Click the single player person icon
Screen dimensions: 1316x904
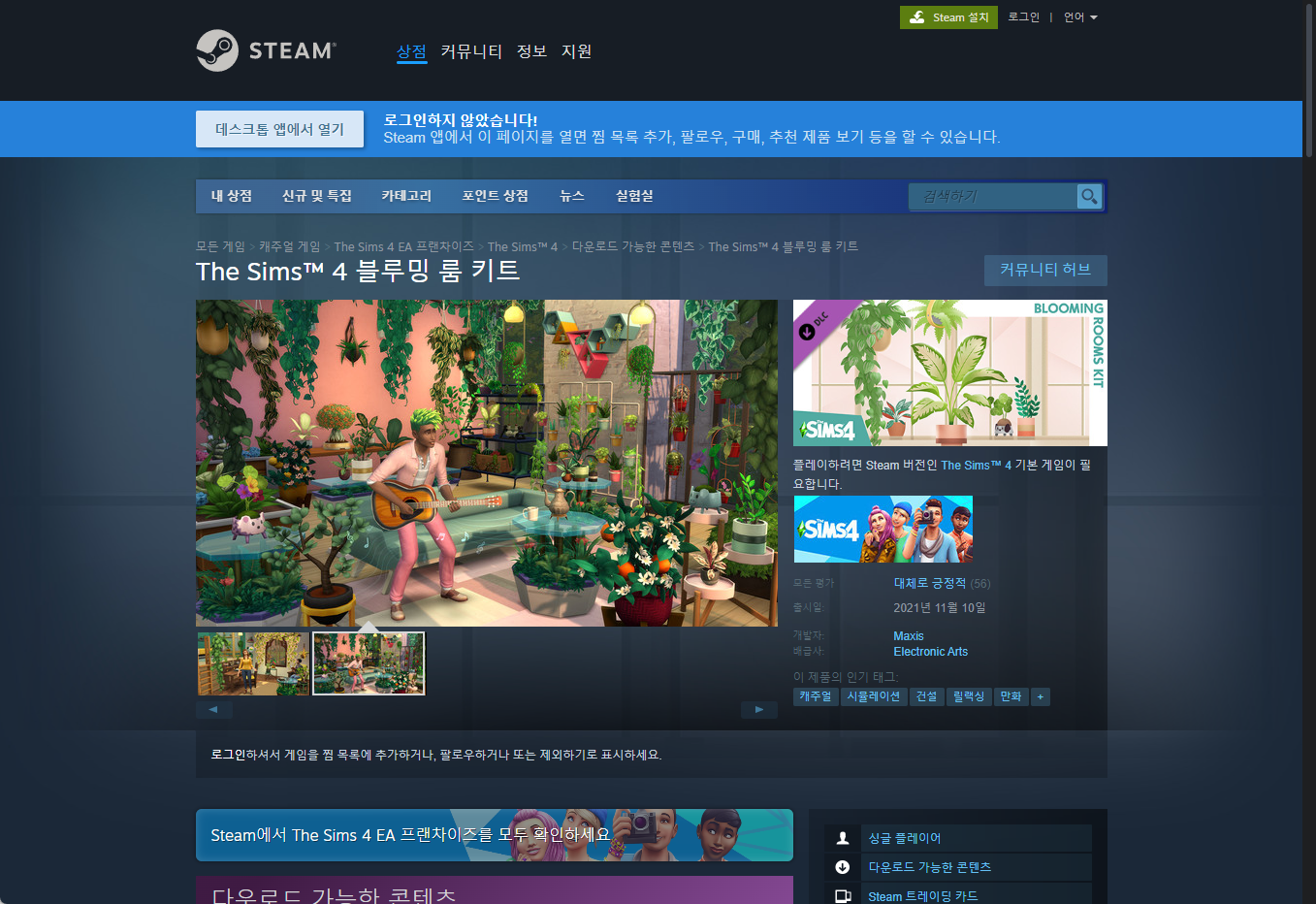(x=843, y=838)
